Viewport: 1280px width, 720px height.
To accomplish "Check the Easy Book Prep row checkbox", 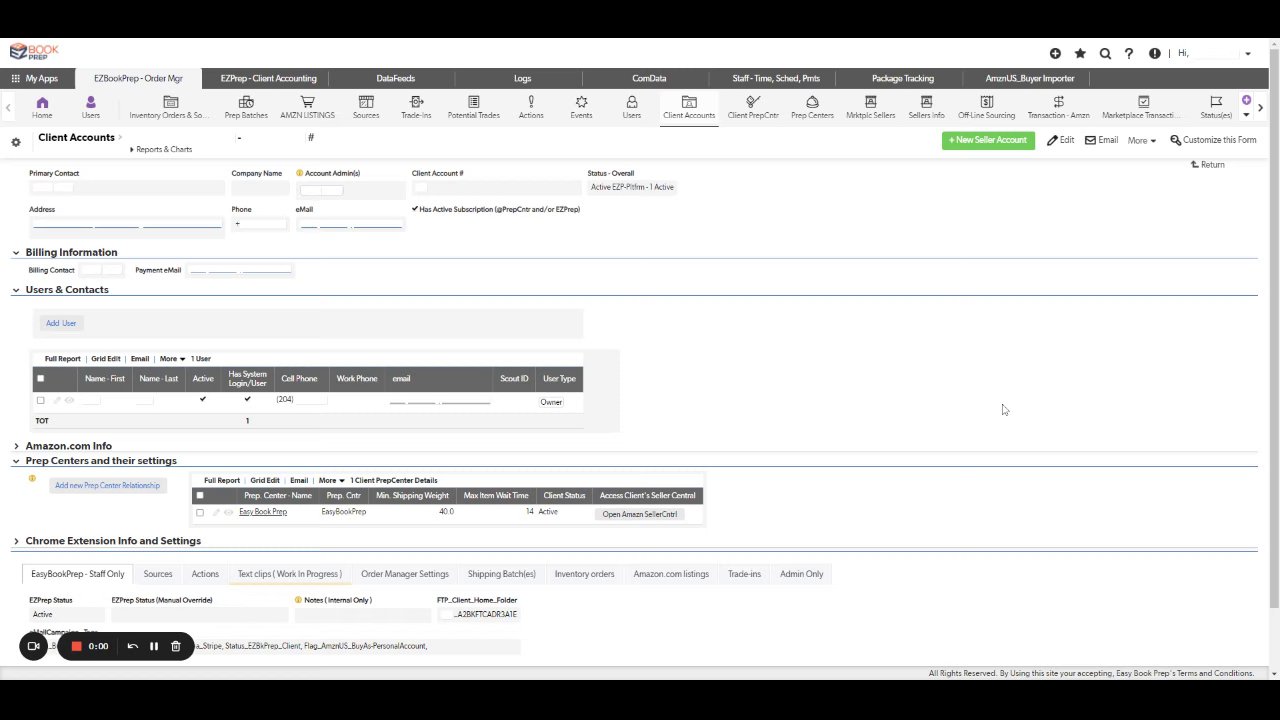I will [200, 512].
